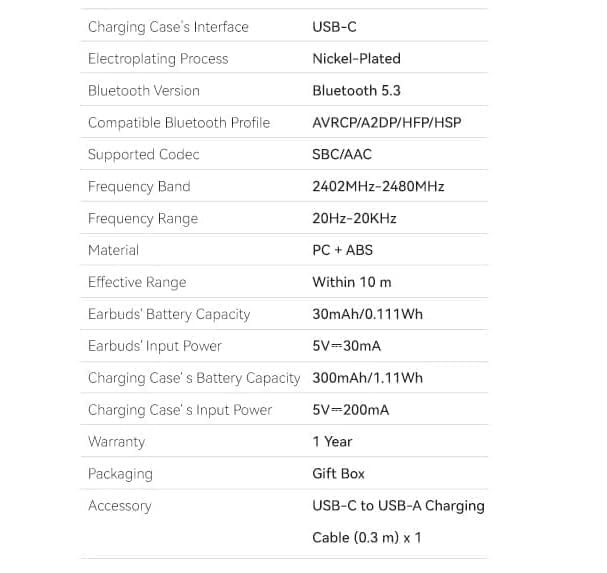Select the Gift Box packaging value
607x573 pixels.
(x=338, y=474)
